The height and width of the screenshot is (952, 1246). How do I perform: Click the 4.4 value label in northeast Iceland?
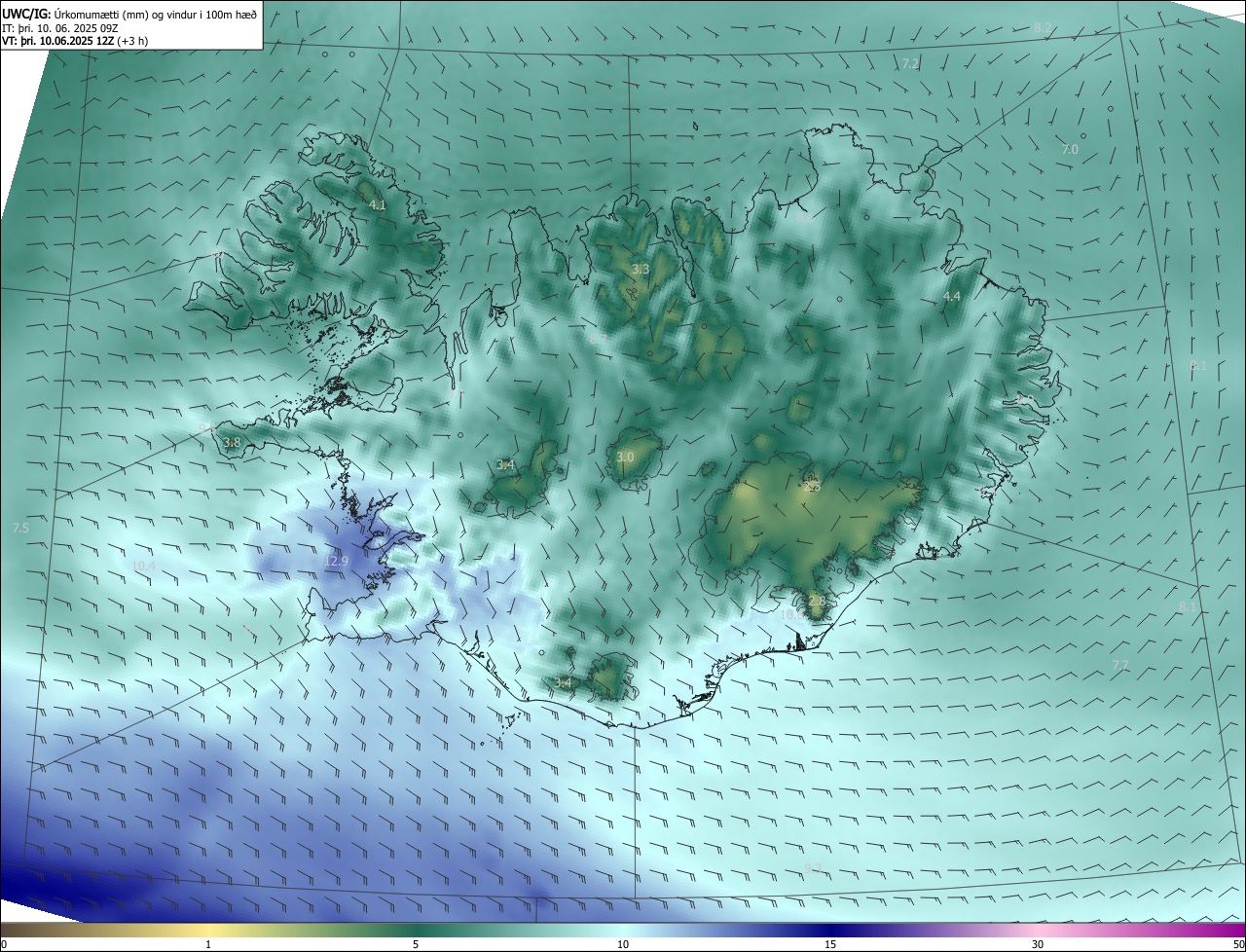(952, 297)
